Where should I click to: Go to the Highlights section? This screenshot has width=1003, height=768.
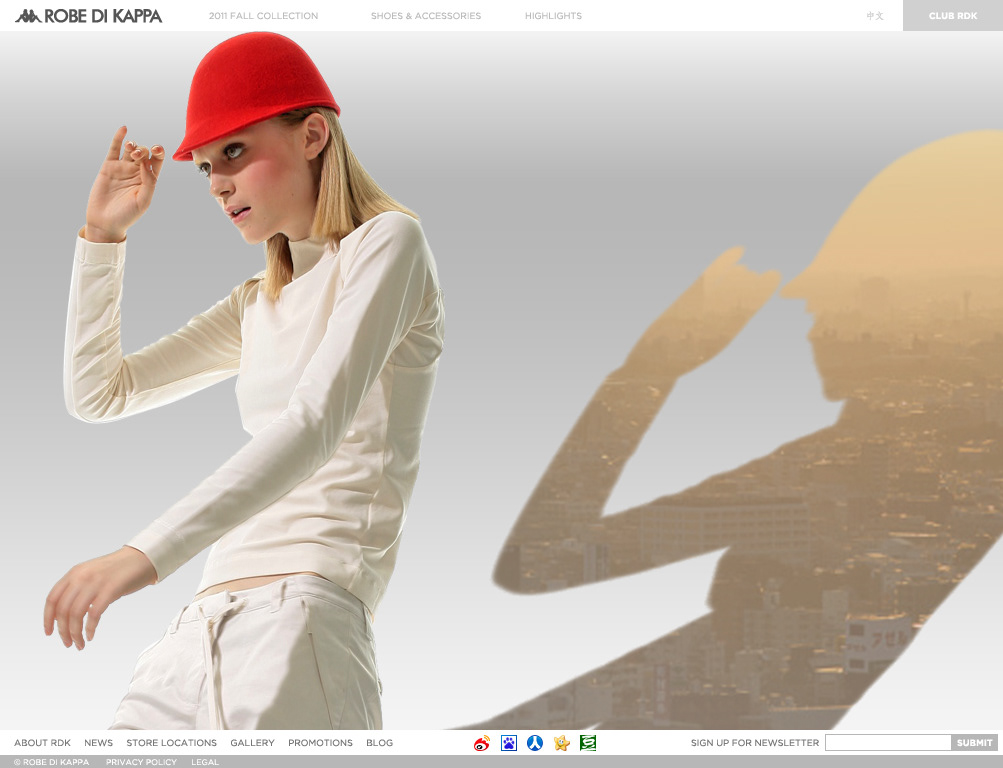pos(553,16)
